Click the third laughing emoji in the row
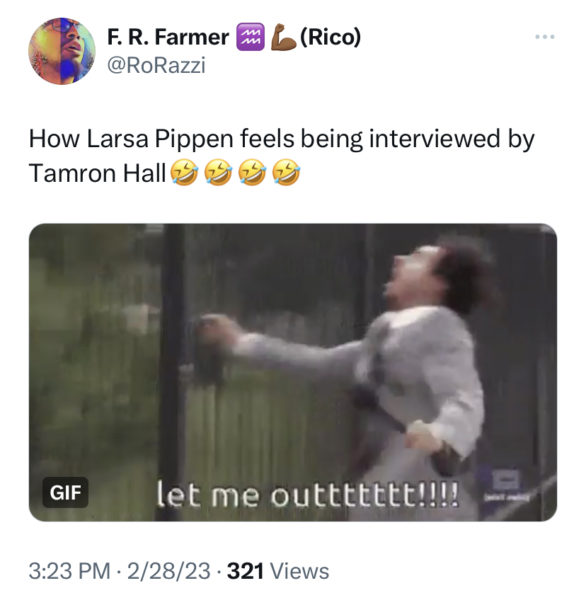This screenshot has height=600, width=586. click(252, 173)
